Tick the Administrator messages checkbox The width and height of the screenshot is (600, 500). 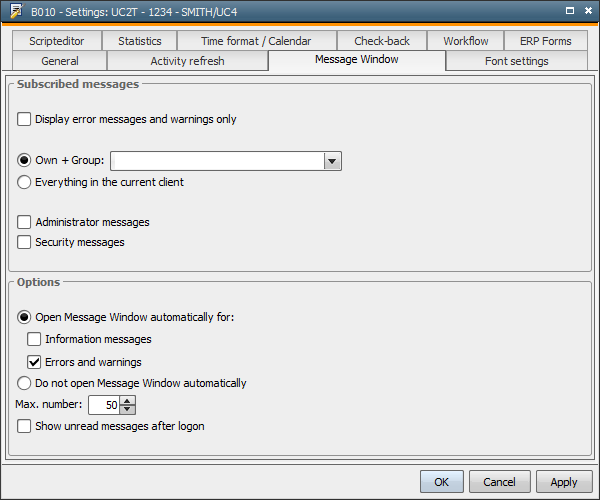pyautogui.click(x=24, y=222)
